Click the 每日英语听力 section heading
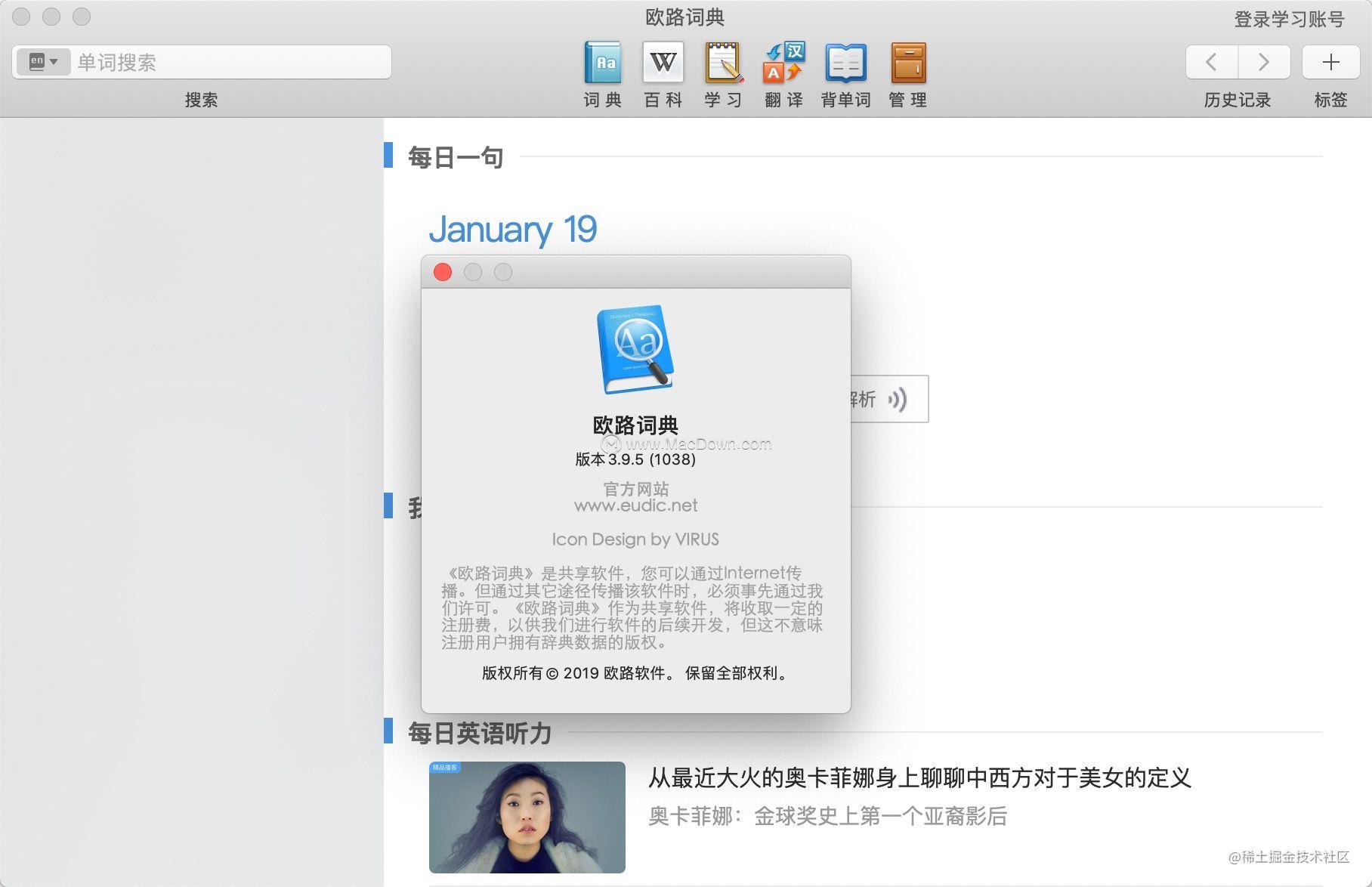Image resolution: width=1372 pixels, height=887 pixels. pos(480,733)
